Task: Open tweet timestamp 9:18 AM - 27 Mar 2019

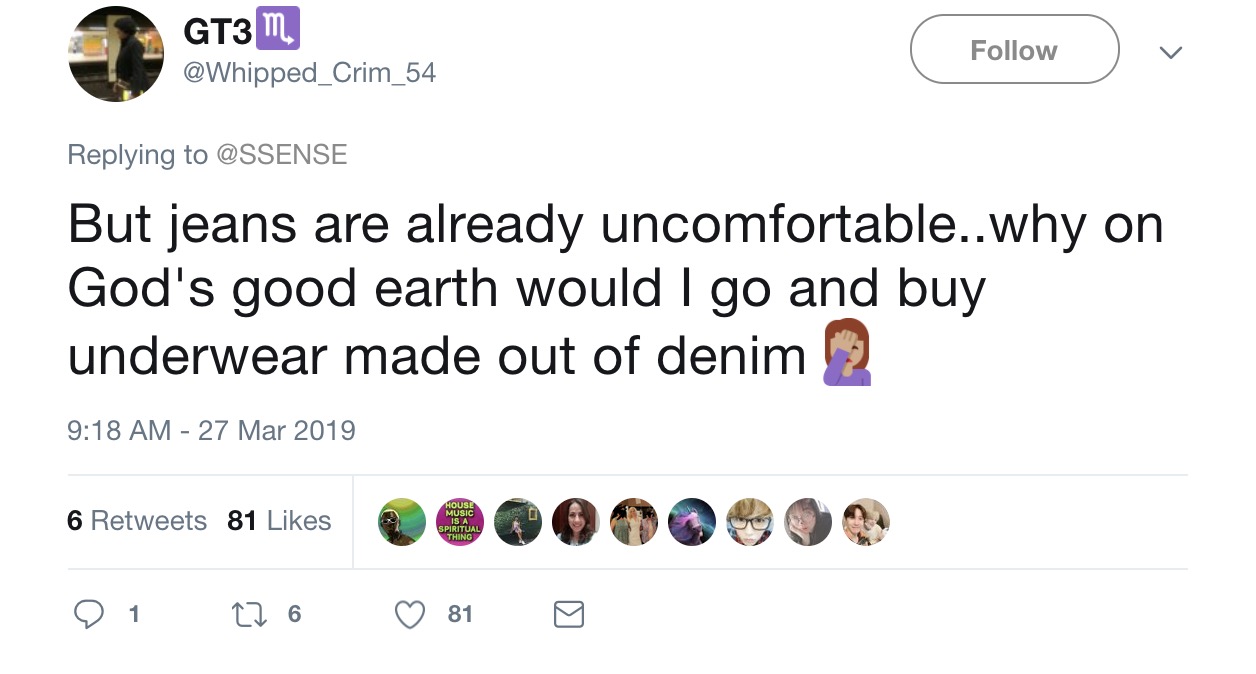Action: pyautogui.click(x=211, y=431)
